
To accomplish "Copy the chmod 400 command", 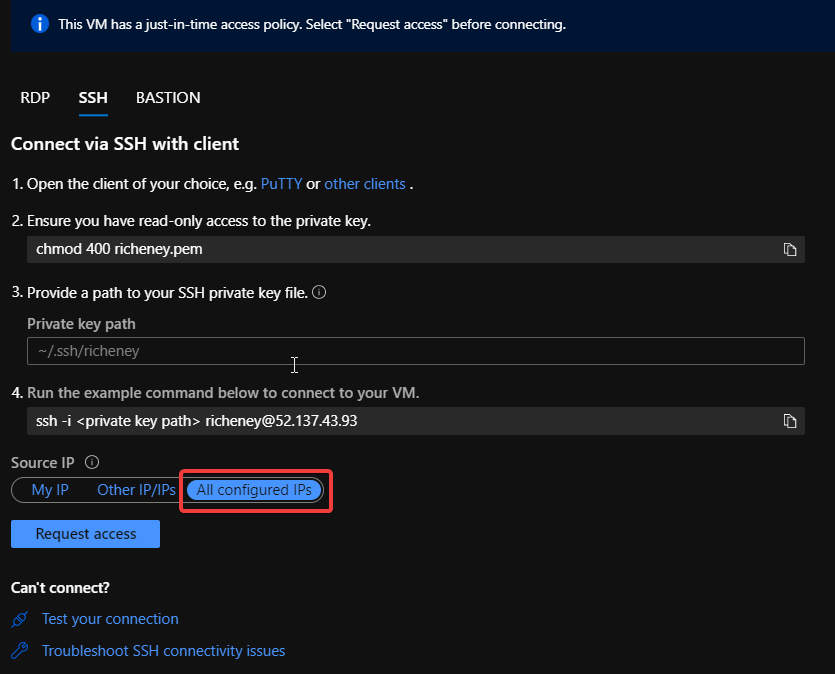I will point(790,249).
